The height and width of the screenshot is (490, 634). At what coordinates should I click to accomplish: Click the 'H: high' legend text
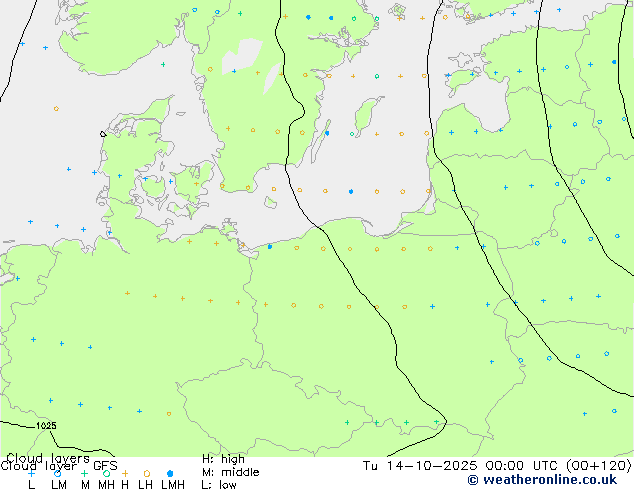pos(223,459)
